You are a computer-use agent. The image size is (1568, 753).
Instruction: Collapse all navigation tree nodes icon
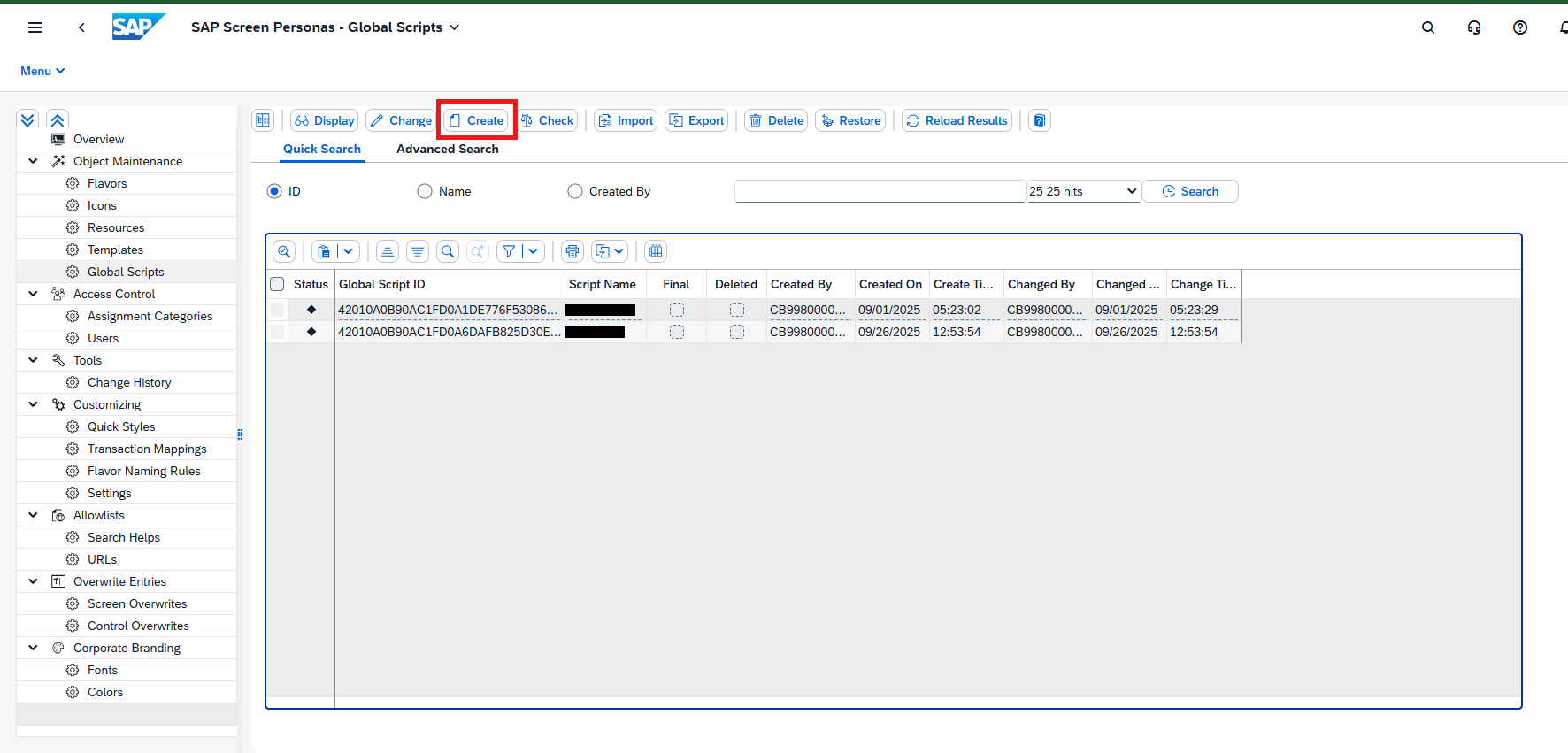[58, 120]
